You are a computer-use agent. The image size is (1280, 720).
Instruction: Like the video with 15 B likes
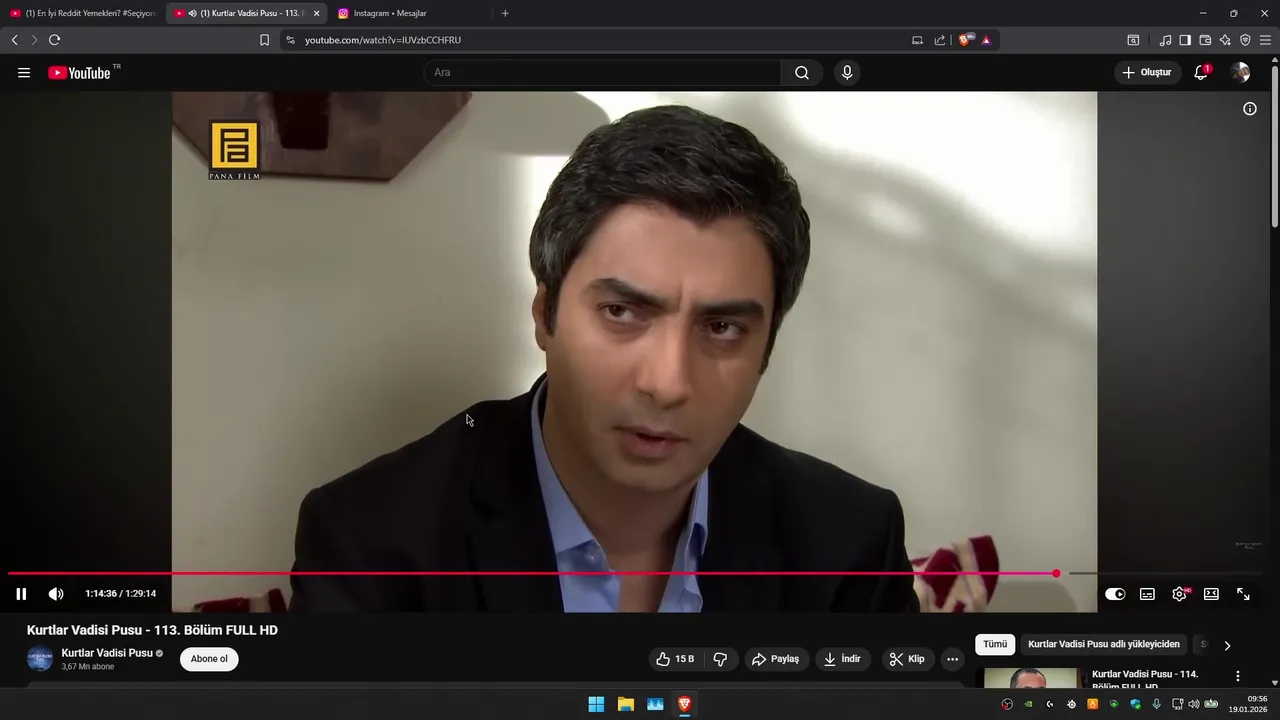(x=675, y=659)
